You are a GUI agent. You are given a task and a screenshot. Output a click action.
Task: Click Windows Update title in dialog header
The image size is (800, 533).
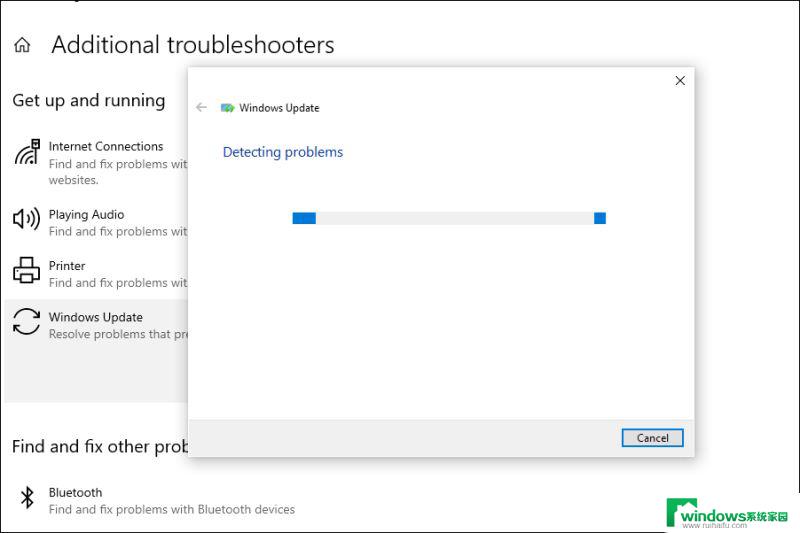pos(279,108)
